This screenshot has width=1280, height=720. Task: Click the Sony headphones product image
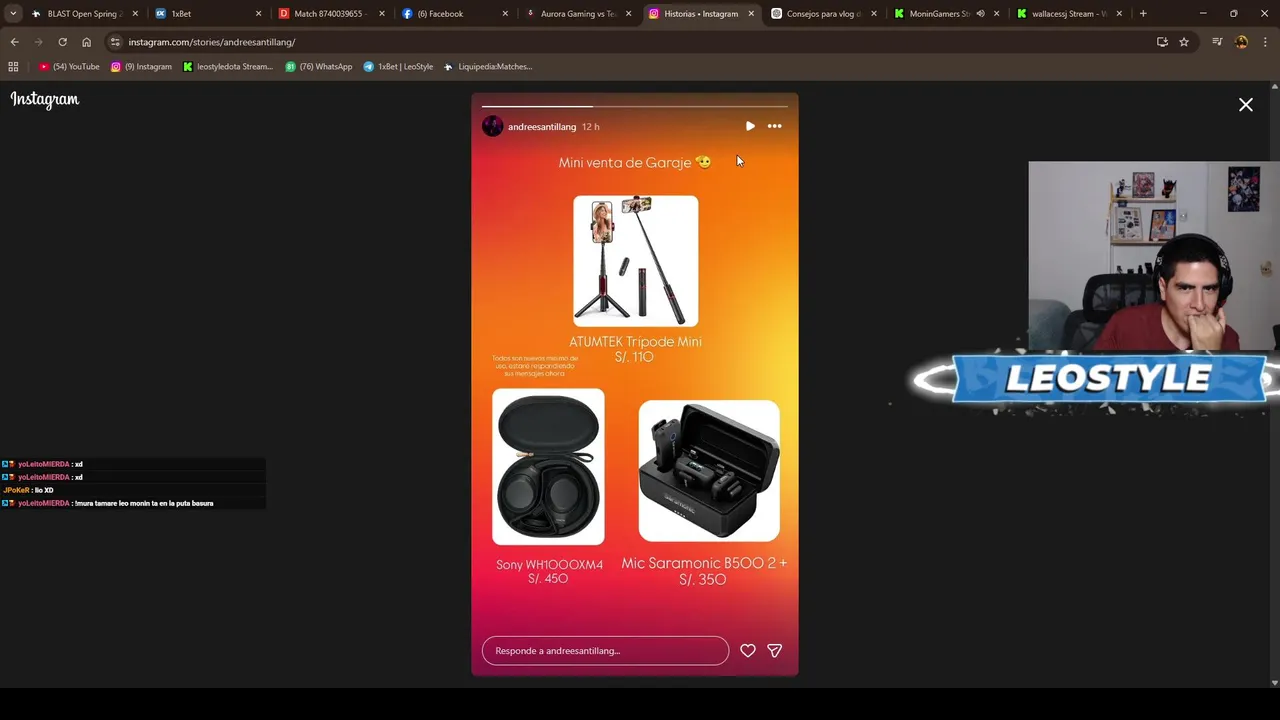pyautogui.click(x=548, y=467)
